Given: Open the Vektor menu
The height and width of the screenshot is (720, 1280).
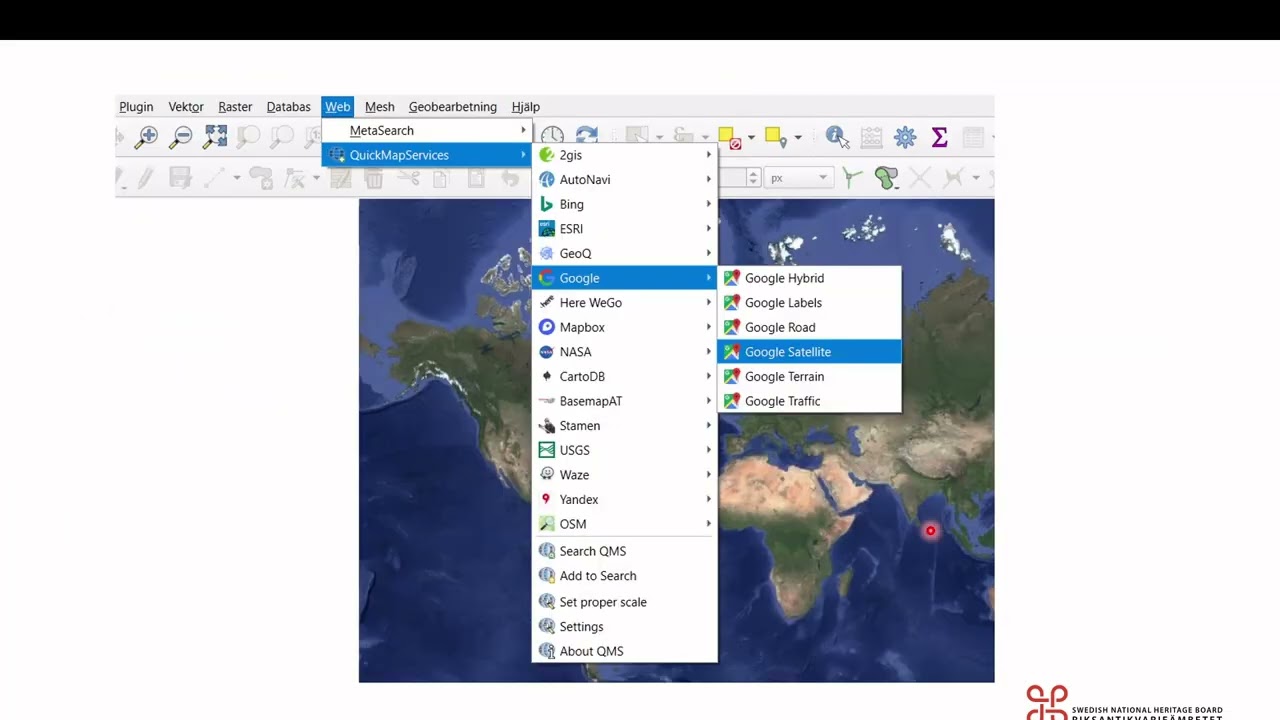Looking at the screenshot, I should (x=186, y=107).
